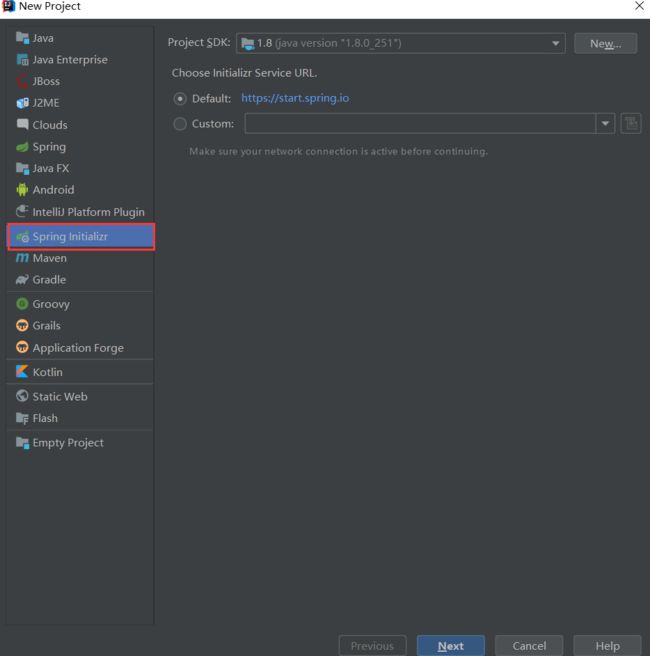Choose the Java Enterprise icon
The height and width of the screenshot is (656, 650).
[x=22, y=59]
